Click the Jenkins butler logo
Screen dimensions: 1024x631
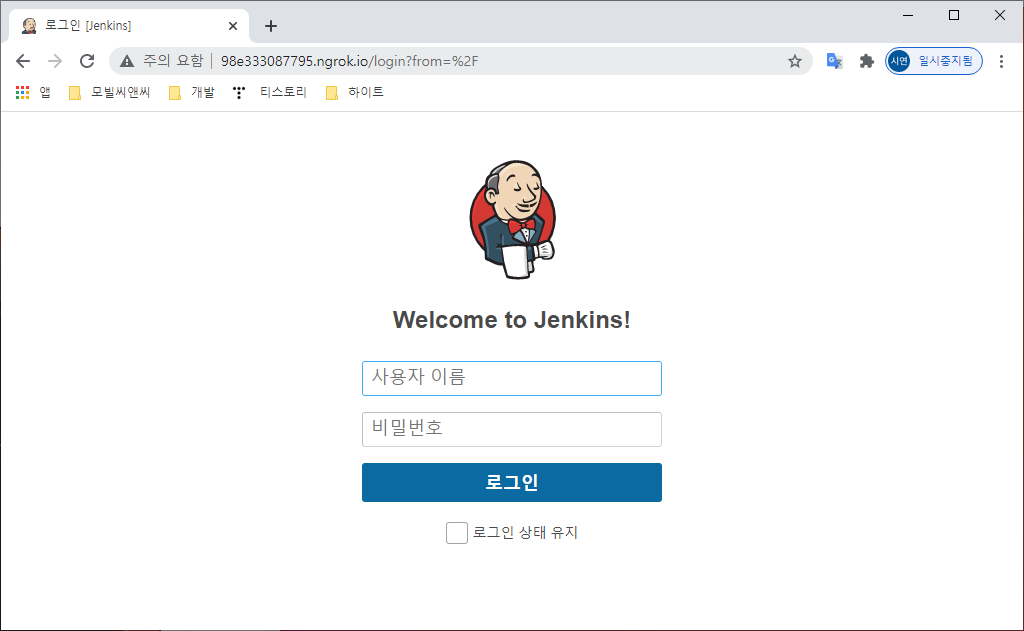coord(513,220)
